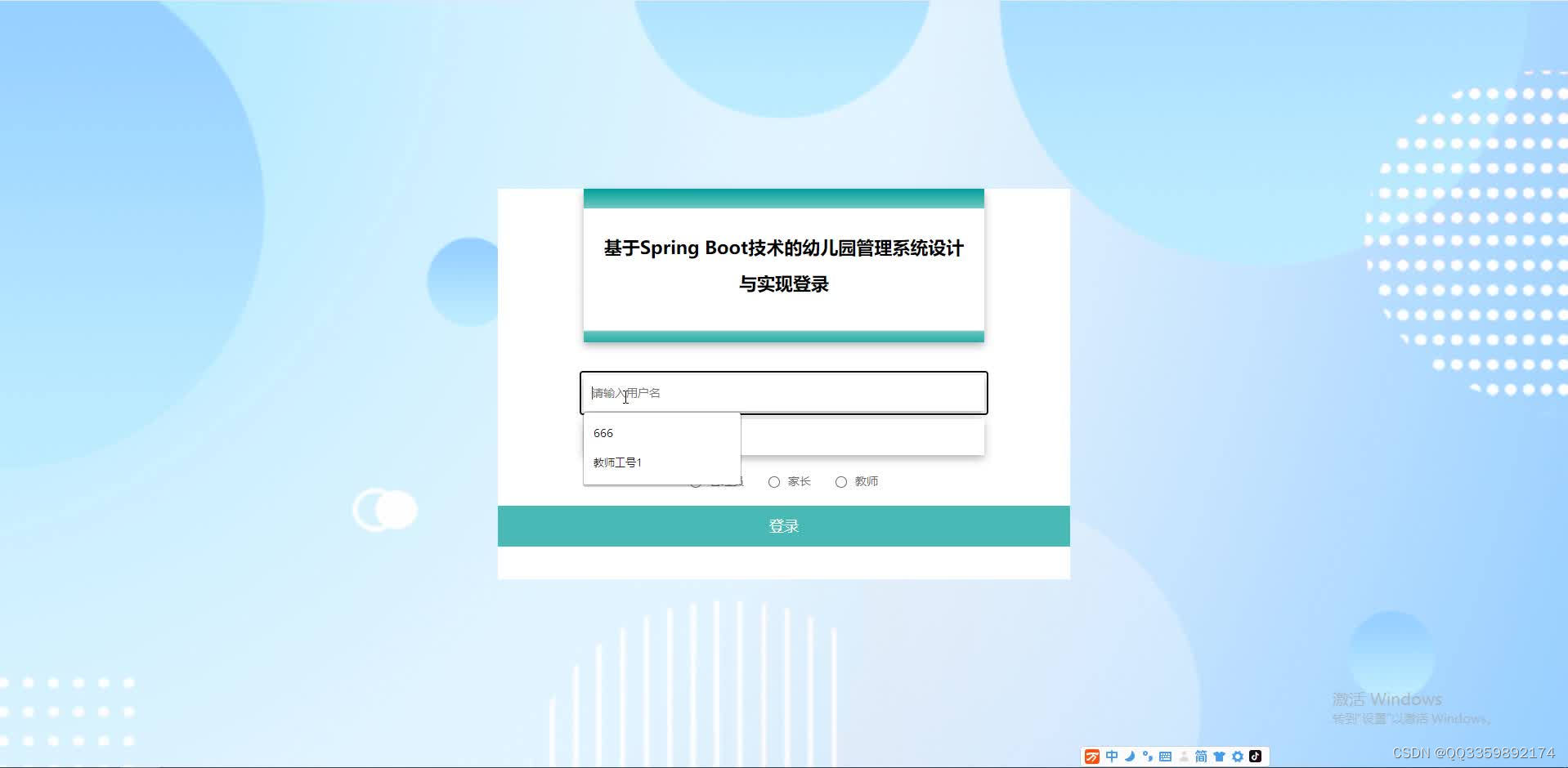This screenshot has width=1568, height=768.
Task: Choose autofill suggestion 666
Action: click(662, 433)
